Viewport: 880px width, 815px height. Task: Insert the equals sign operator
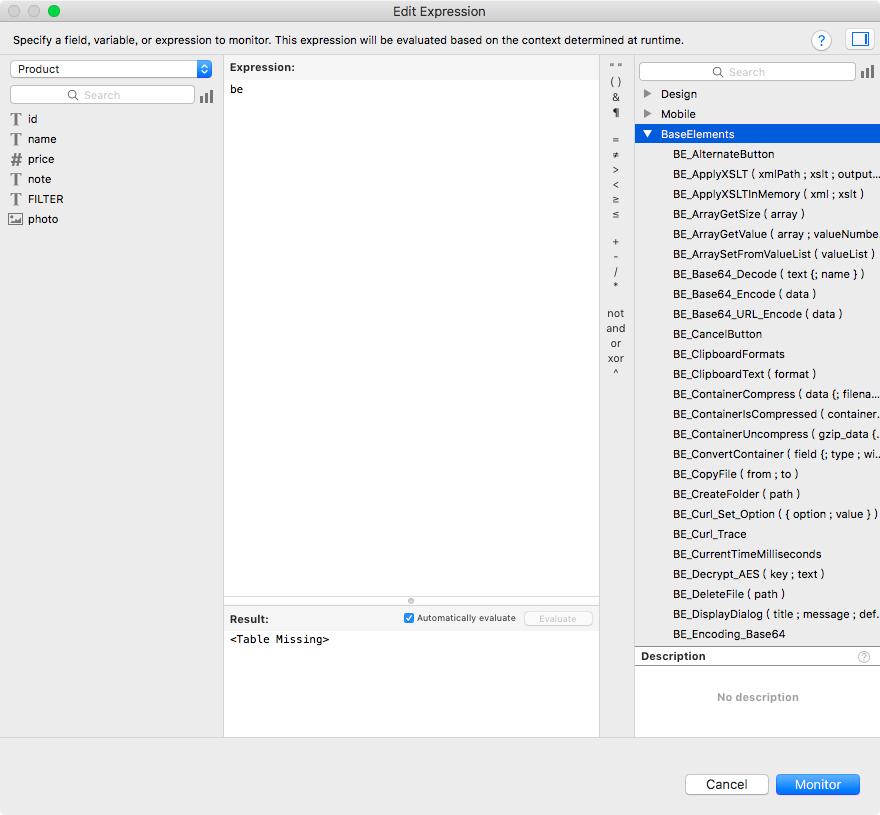pos(616,140)
